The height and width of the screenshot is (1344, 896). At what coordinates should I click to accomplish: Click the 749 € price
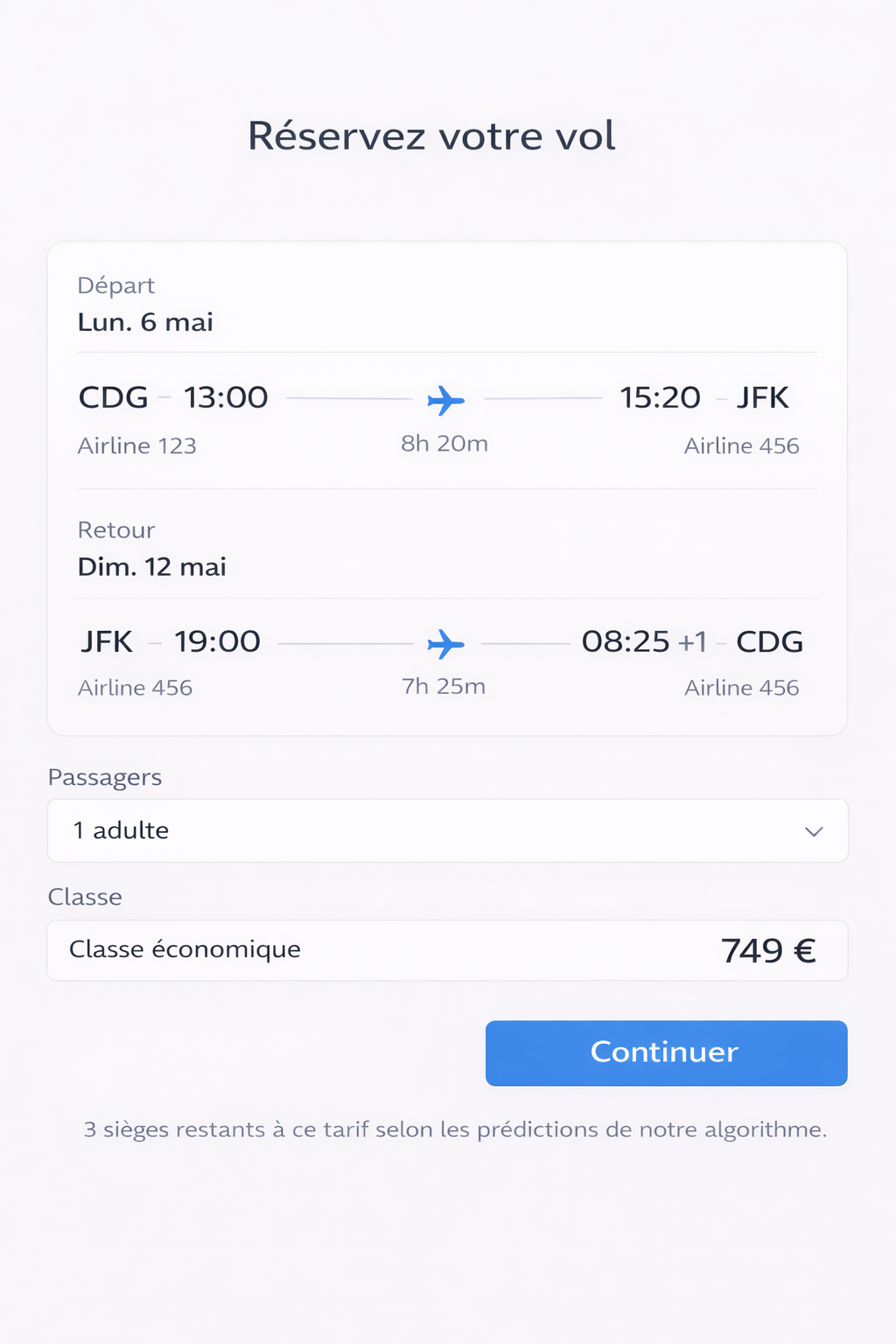(768, 950)
